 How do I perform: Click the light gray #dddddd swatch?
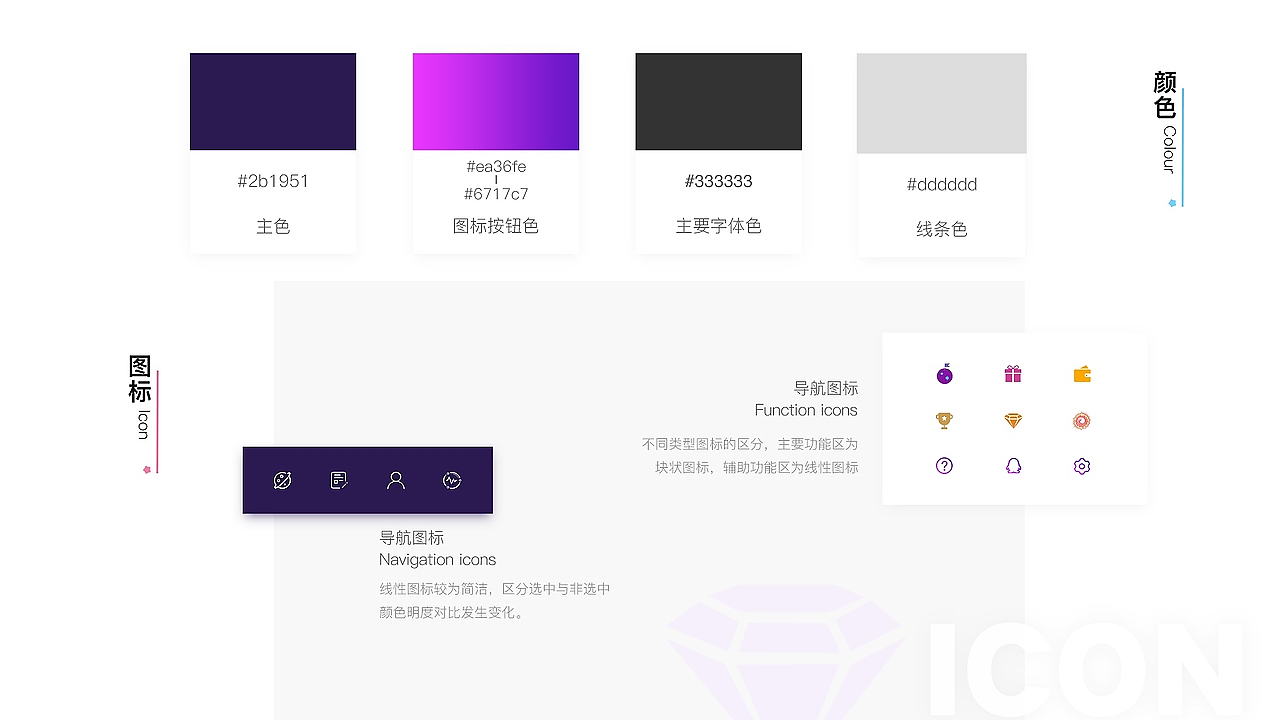(942, 103)
